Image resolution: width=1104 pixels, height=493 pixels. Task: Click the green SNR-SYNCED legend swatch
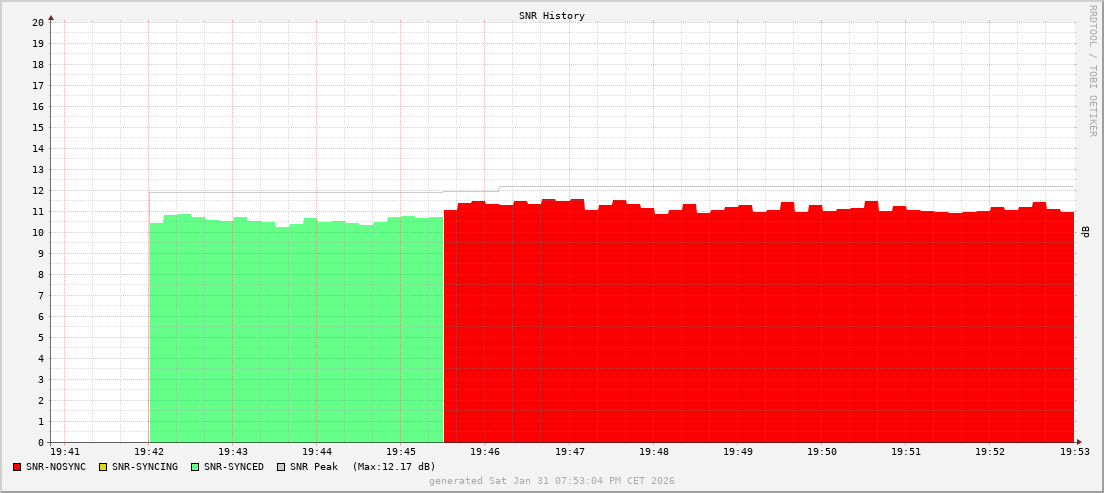coord(195,467)
